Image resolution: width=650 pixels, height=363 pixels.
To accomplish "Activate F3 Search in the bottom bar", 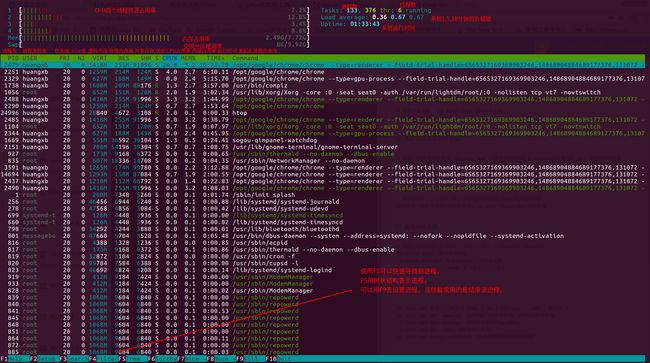I will click(73, 359).
